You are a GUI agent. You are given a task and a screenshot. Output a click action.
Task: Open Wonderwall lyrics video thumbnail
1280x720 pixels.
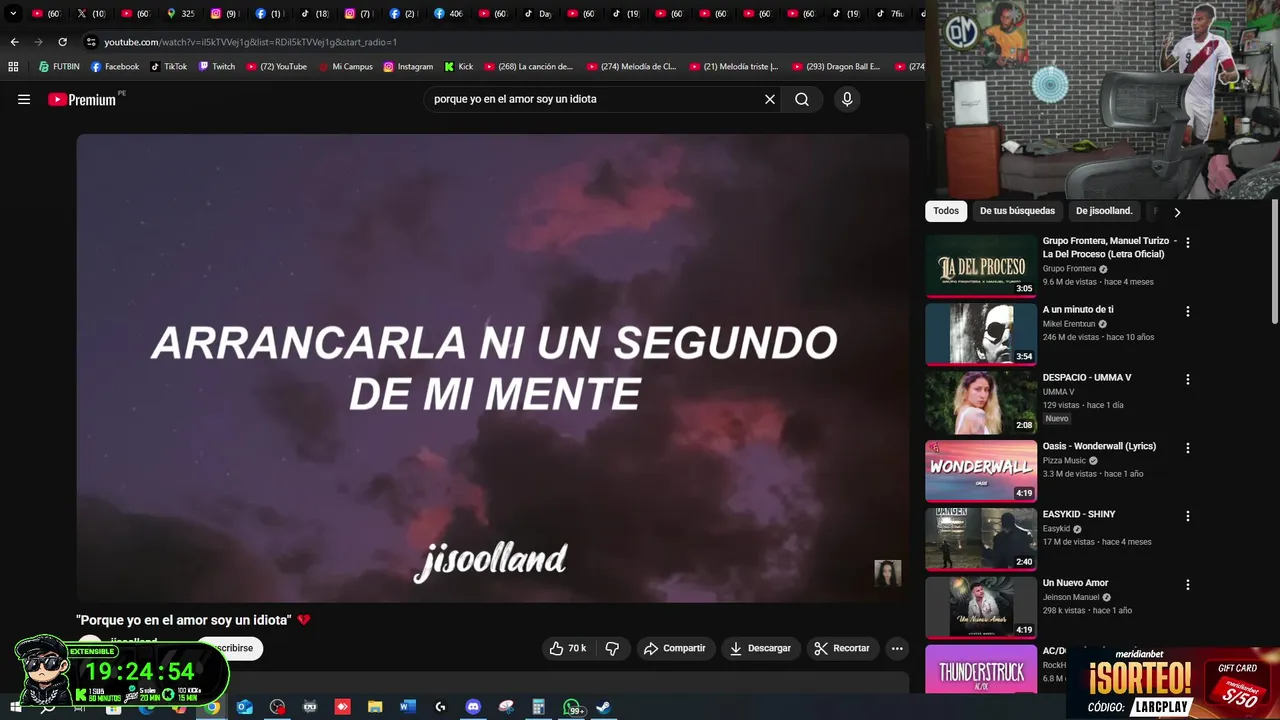981,470
